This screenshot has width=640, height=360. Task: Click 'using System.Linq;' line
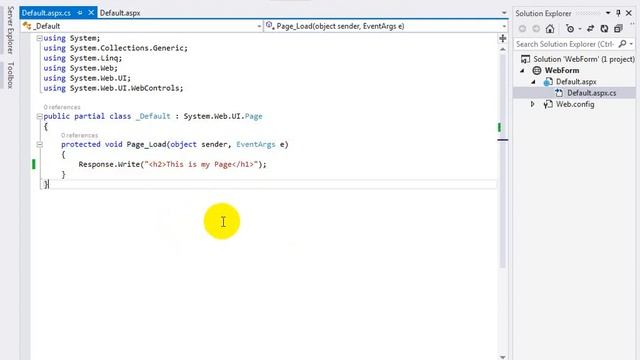(x=83, y=58)
